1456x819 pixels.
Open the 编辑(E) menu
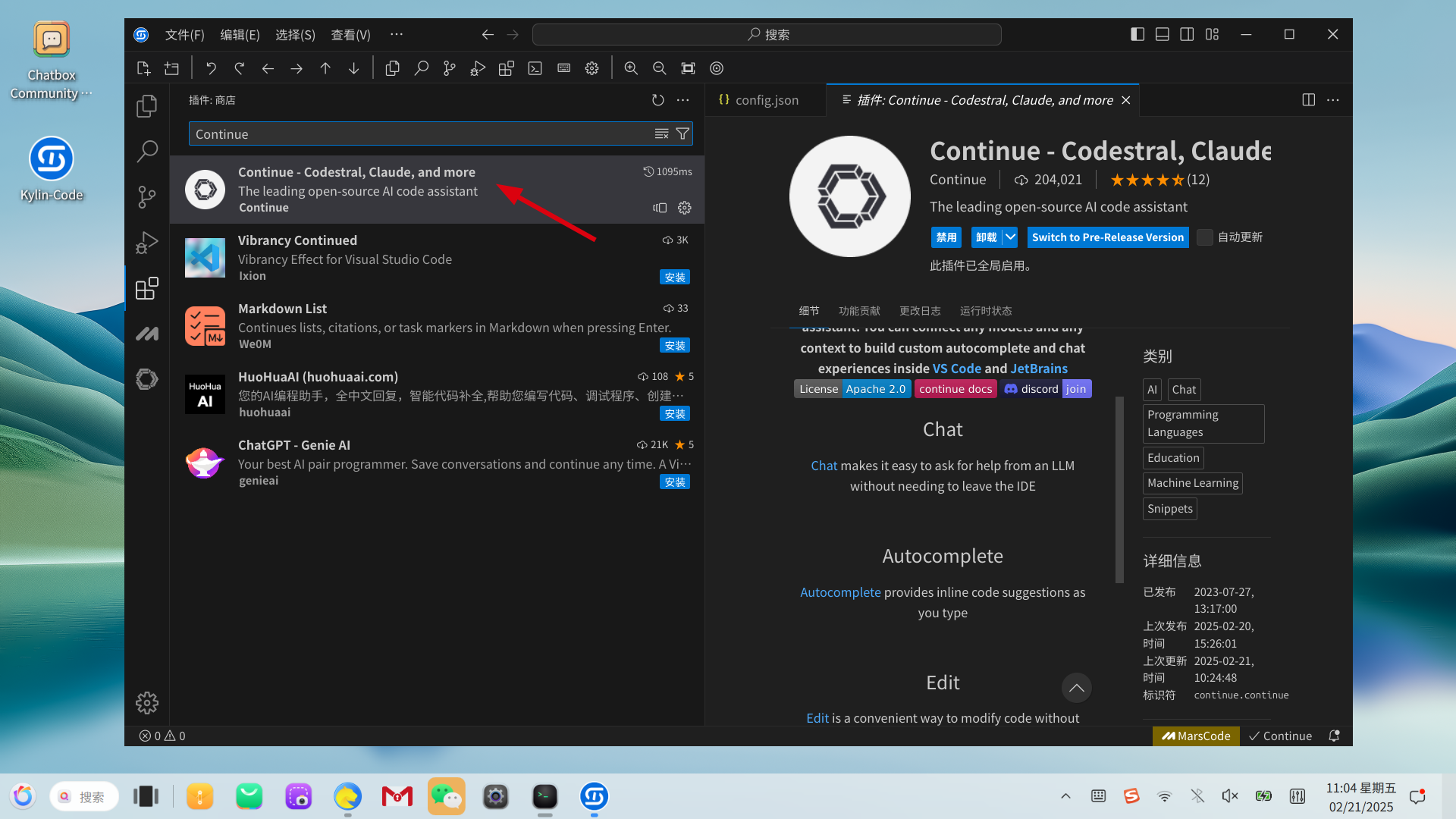coord(240,35)
